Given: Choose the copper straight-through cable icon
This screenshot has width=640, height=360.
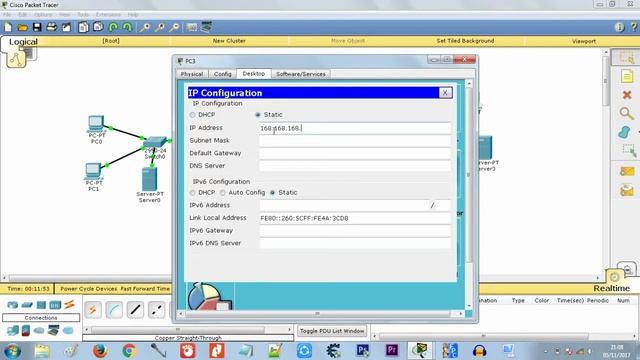Looking at the screenshot, I should (136, 310).
